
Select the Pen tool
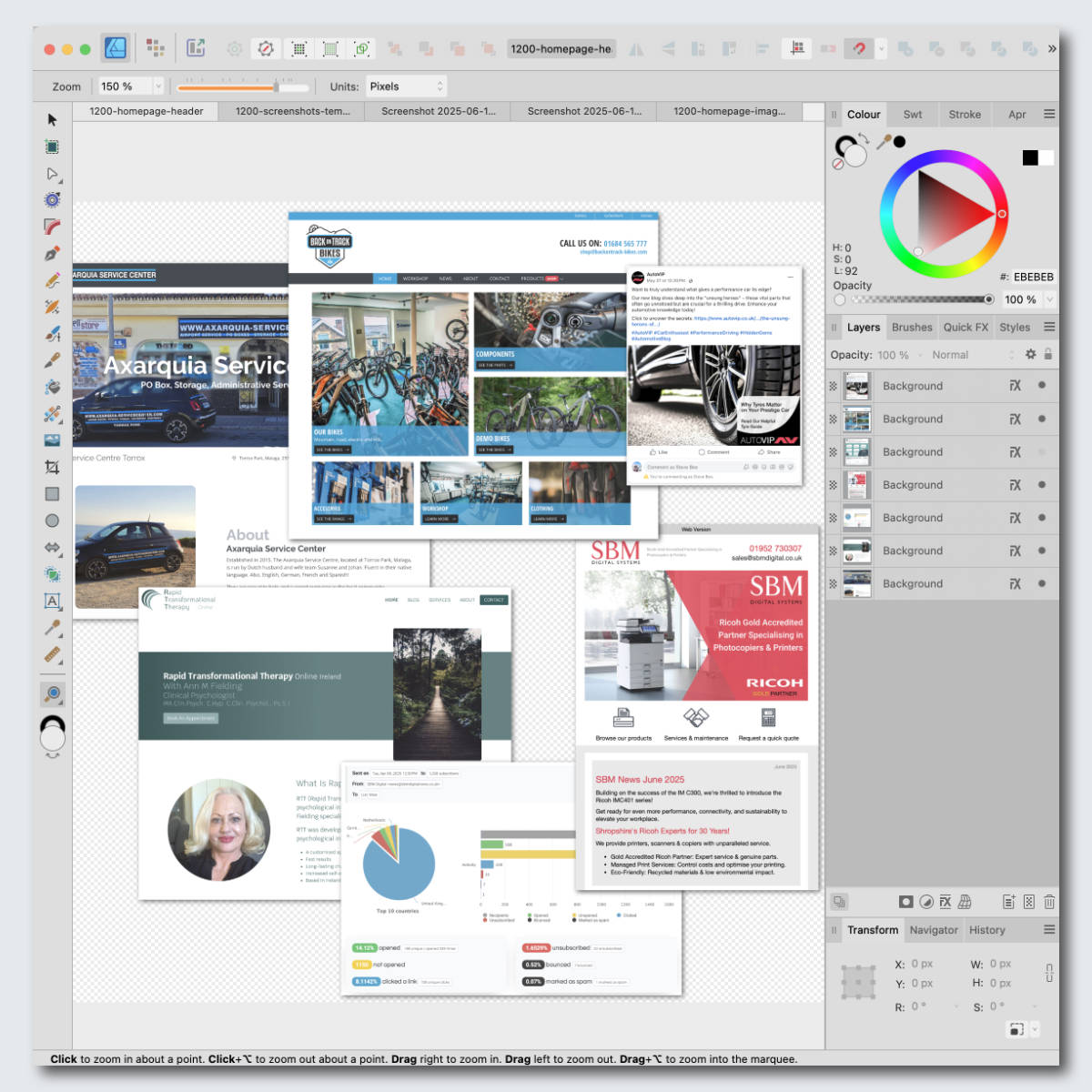[x=52, y=253]
